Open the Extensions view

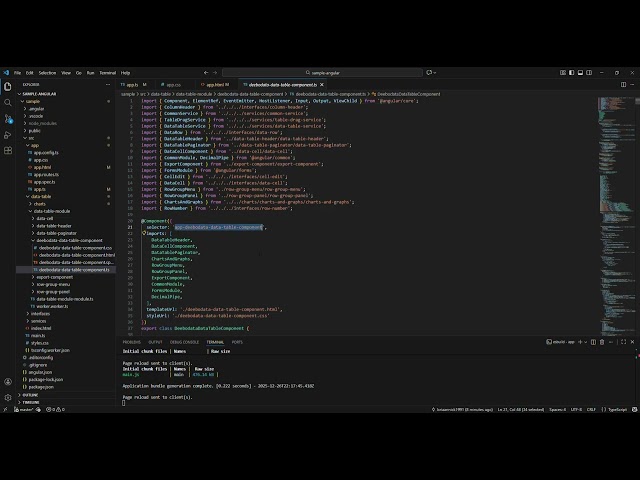8,151
